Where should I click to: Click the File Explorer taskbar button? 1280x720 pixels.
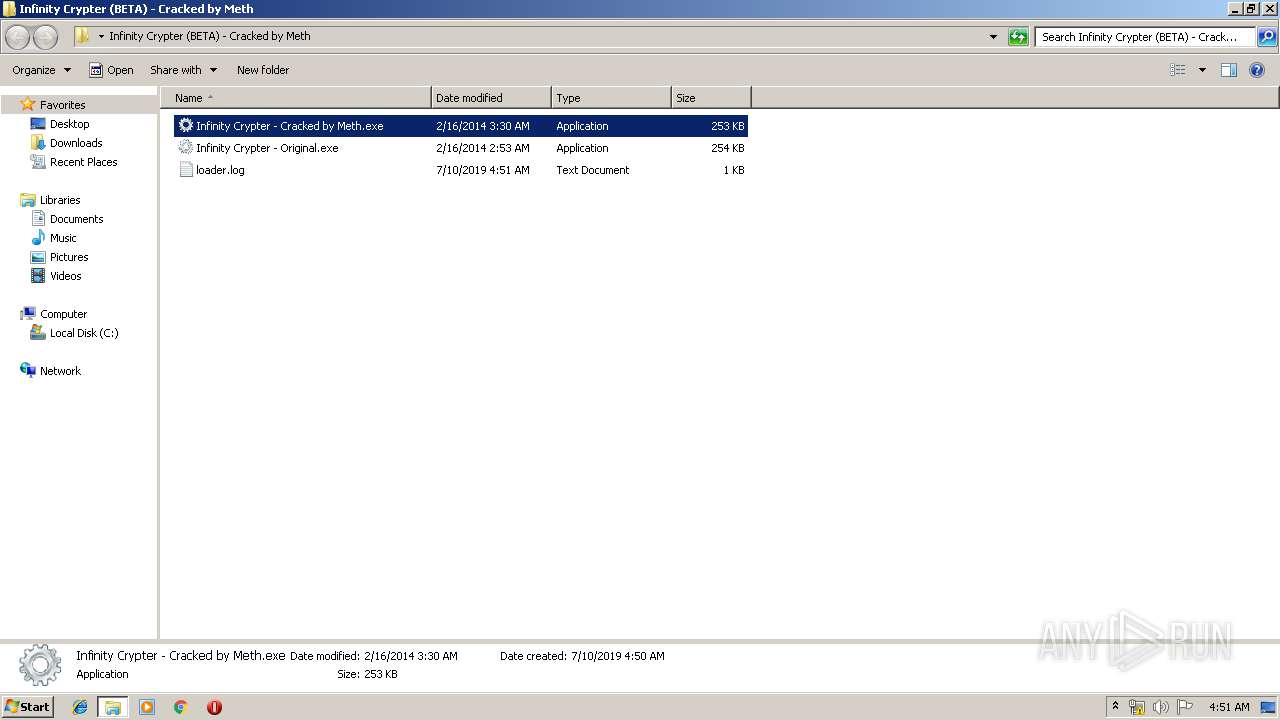click(113, 707)
